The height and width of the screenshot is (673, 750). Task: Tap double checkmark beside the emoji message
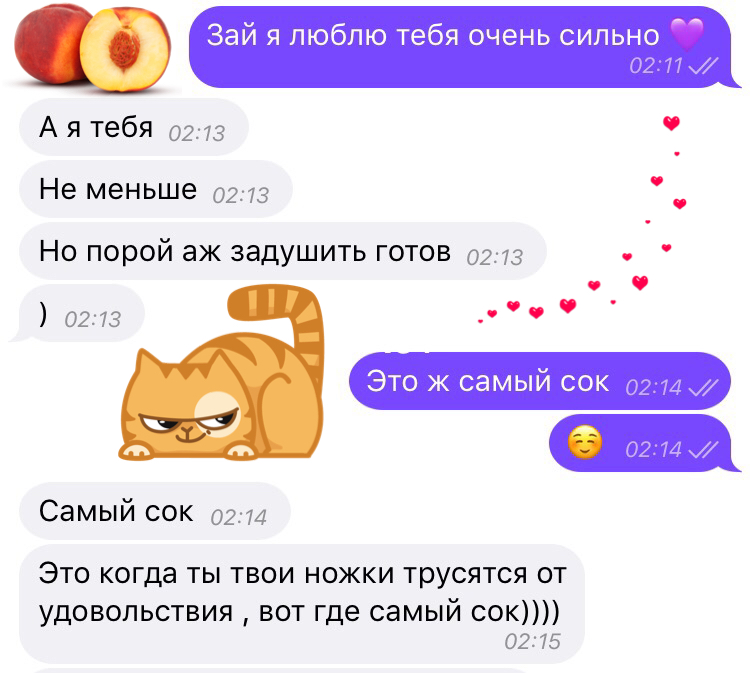click(703, 449)
